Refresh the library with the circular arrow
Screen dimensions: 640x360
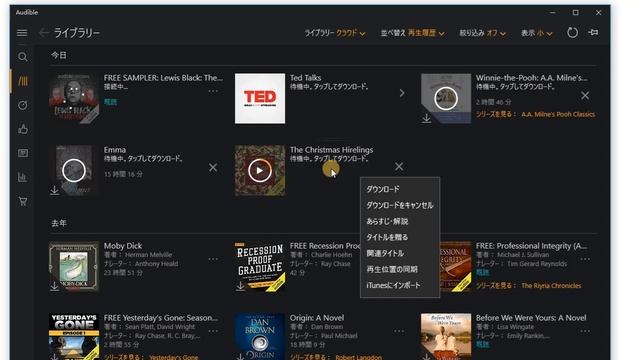pyautogui.click(x=572, y=33)
